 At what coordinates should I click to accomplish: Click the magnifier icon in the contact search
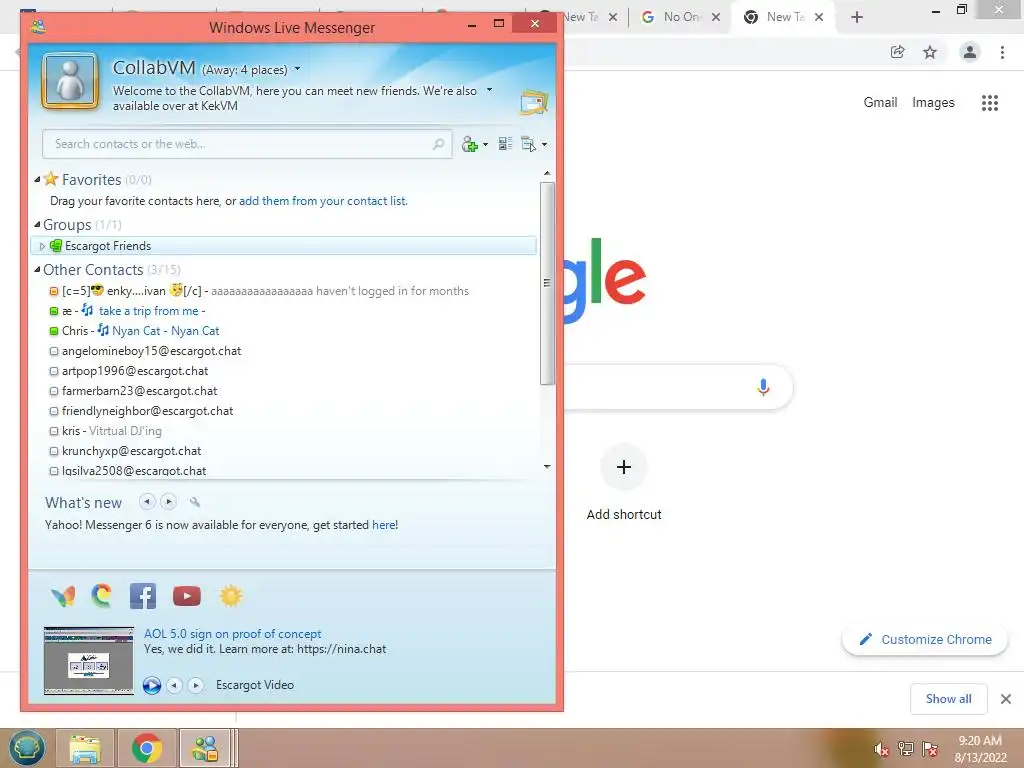(438, 144)
